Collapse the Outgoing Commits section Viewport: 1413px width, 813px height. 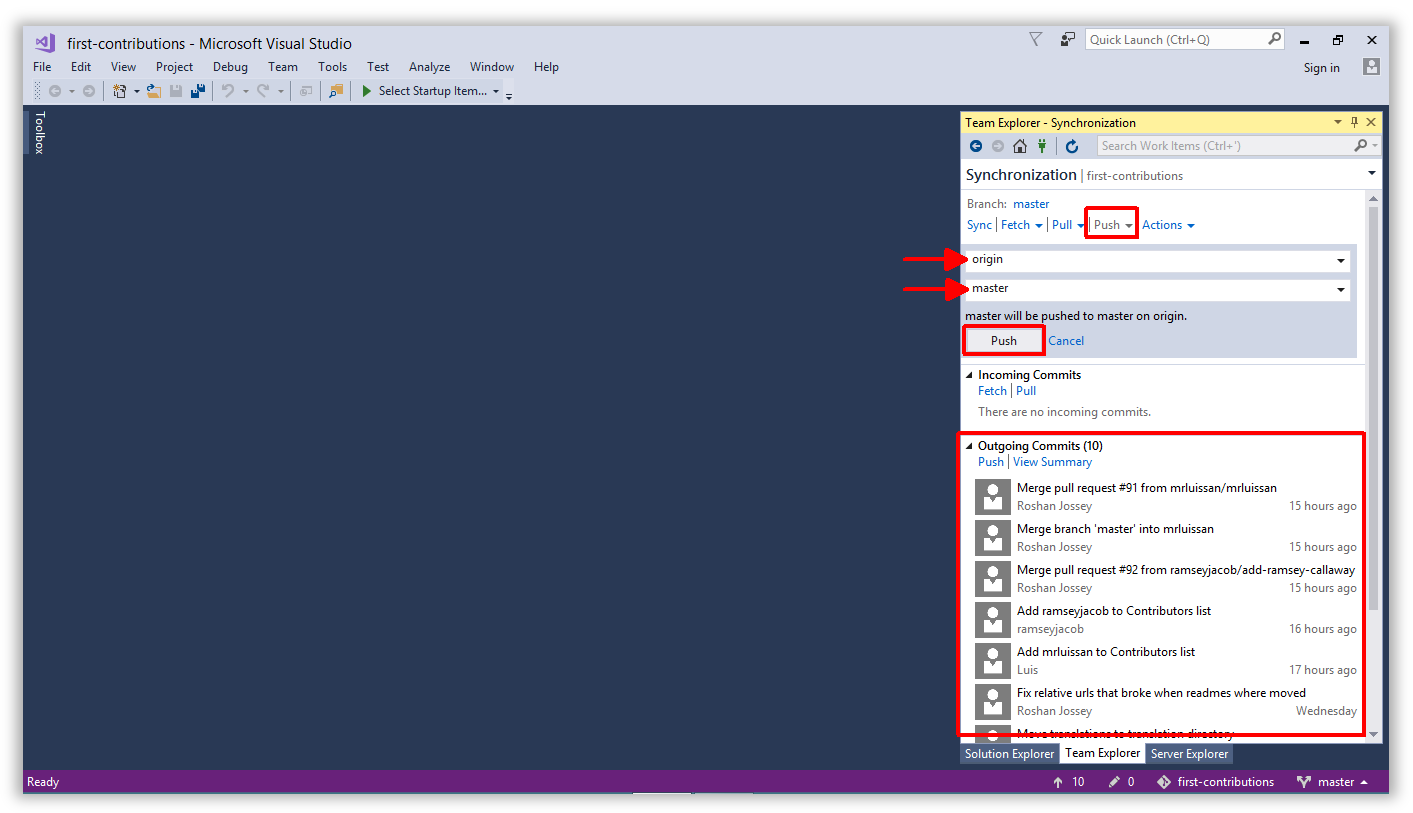[x=969, y=446]
